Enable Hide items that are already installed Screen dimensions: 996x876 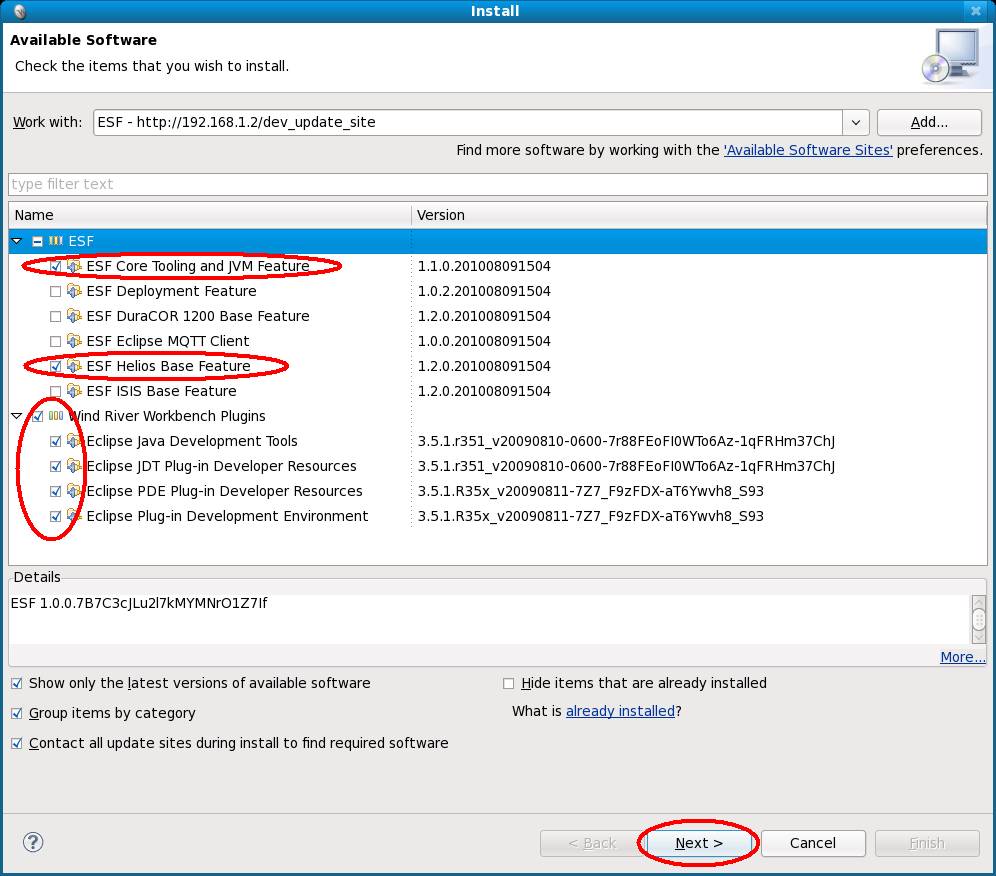click(x=508, y=684)
